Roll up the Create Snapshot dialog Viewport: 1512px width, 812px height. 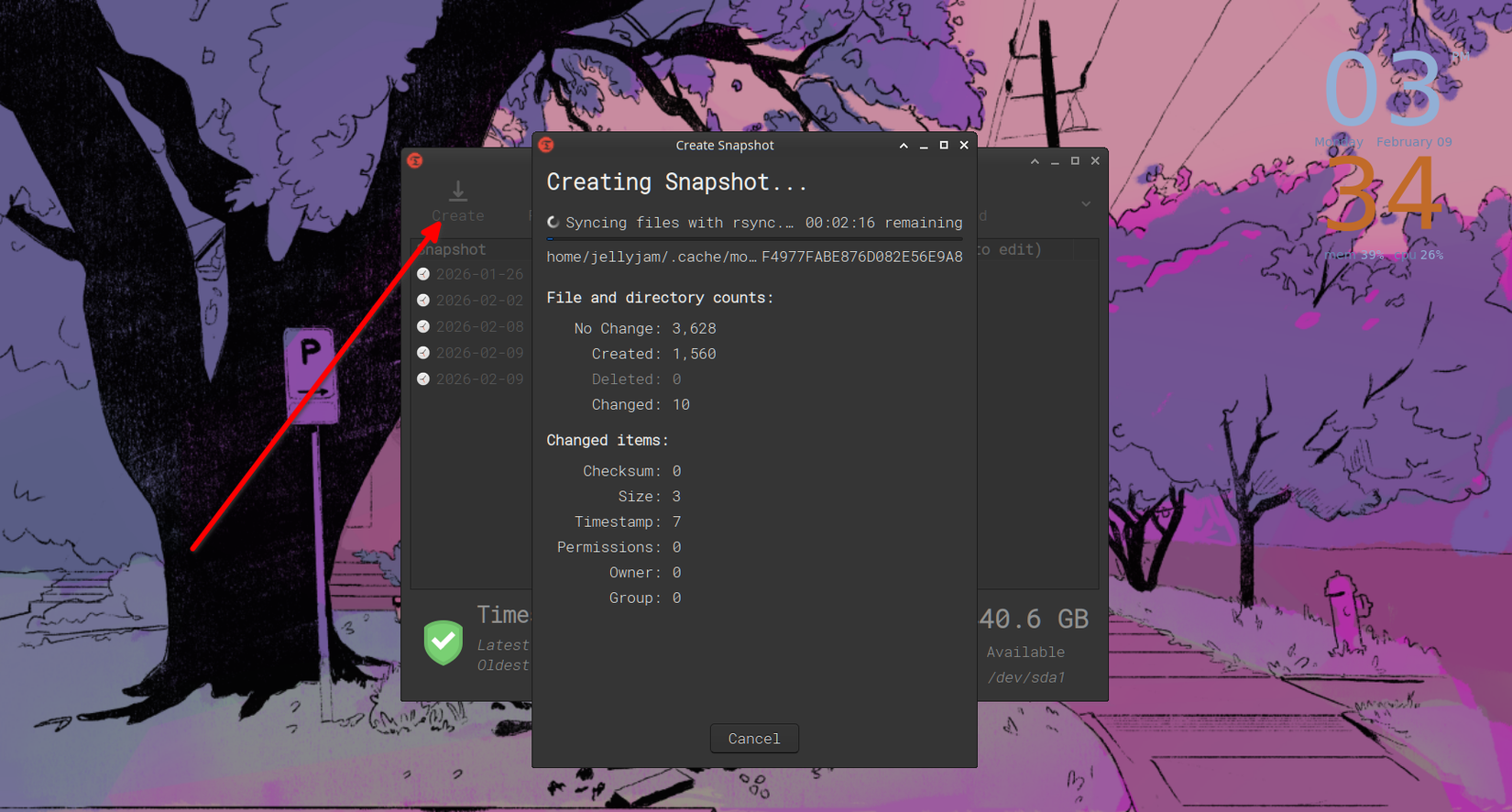[904, 145]
